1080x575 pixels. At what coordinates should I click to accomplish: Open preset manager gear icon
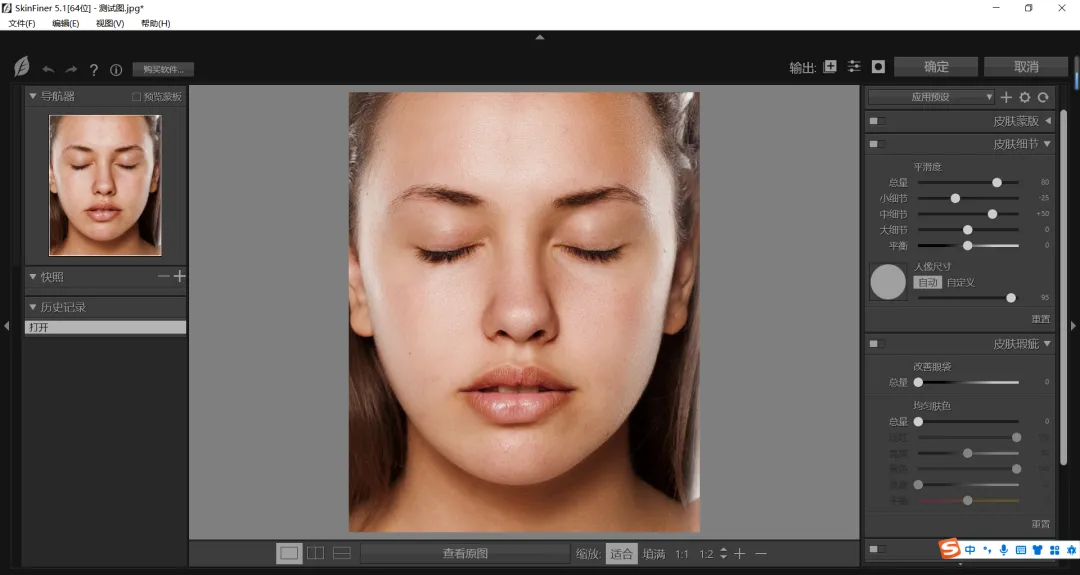point(1025,97)
